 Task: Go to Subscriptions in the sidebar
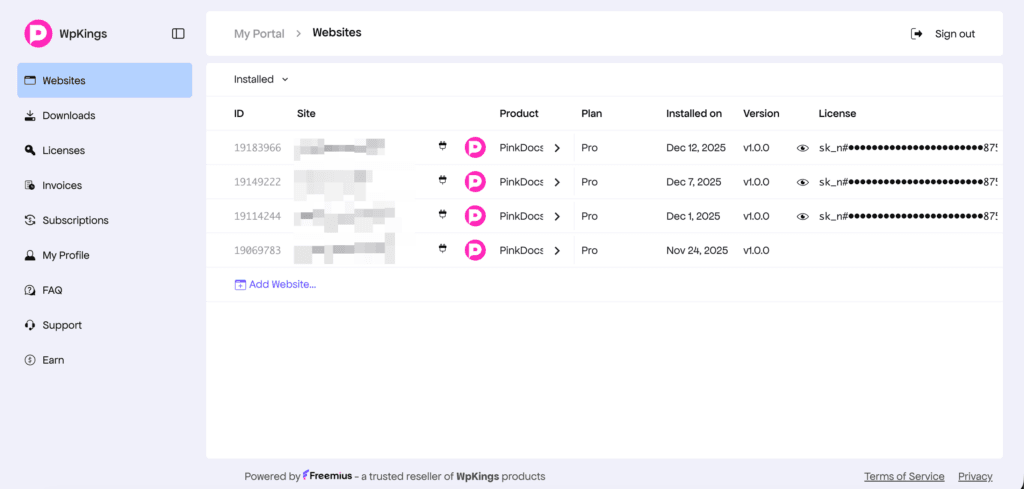tap(75, 220)
